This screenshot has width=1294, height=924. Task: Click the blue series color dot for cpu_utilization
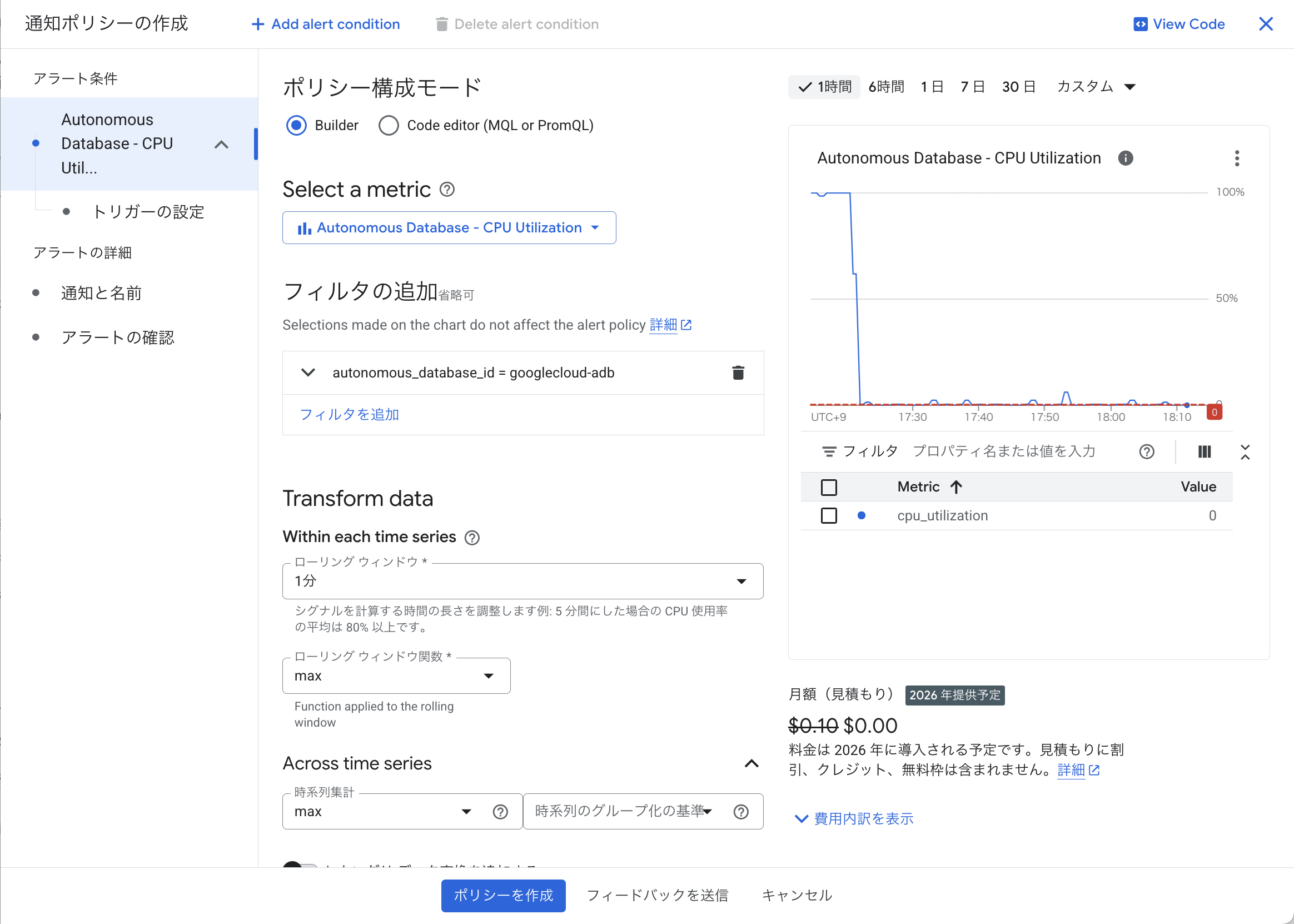(x=862, y=515)
